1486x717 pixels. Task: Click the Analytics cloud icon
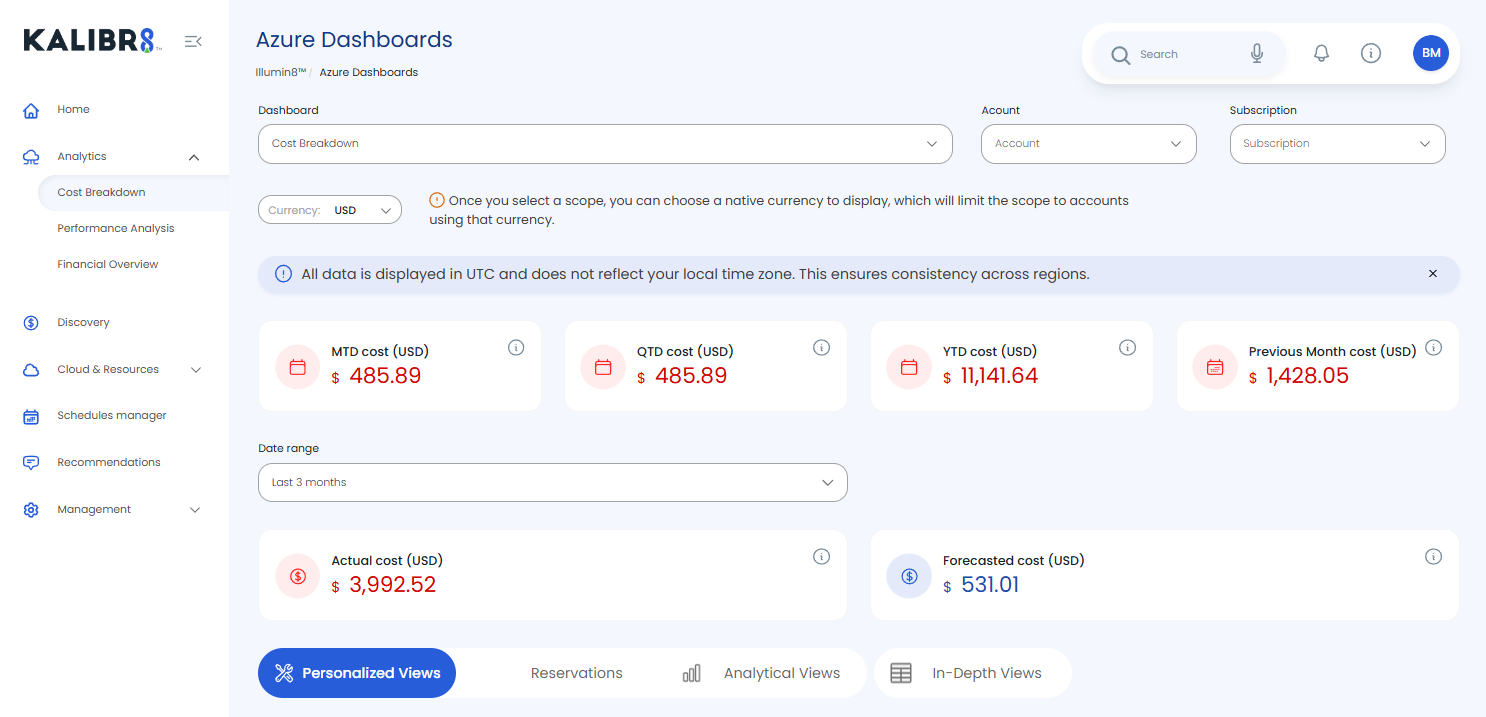(31, 157)
